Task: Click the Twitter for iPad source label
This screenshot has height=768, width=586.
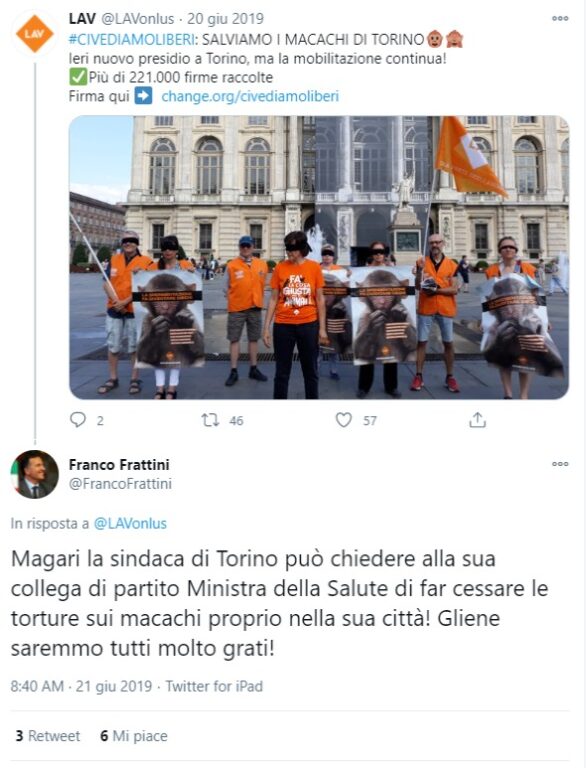Action: (x=214, y=686)
